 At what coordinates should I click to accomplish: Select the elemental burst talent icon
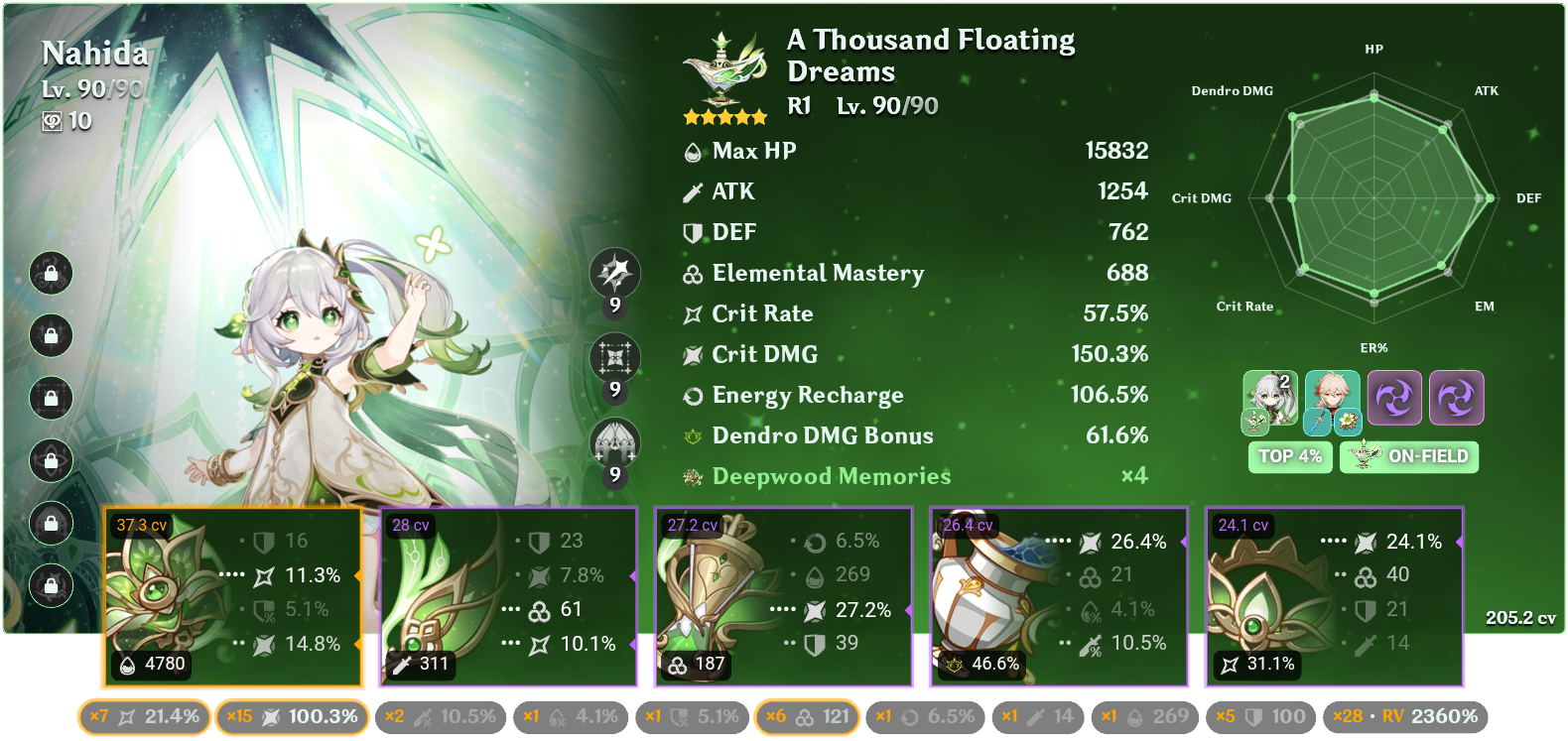[x=615, y=442]
